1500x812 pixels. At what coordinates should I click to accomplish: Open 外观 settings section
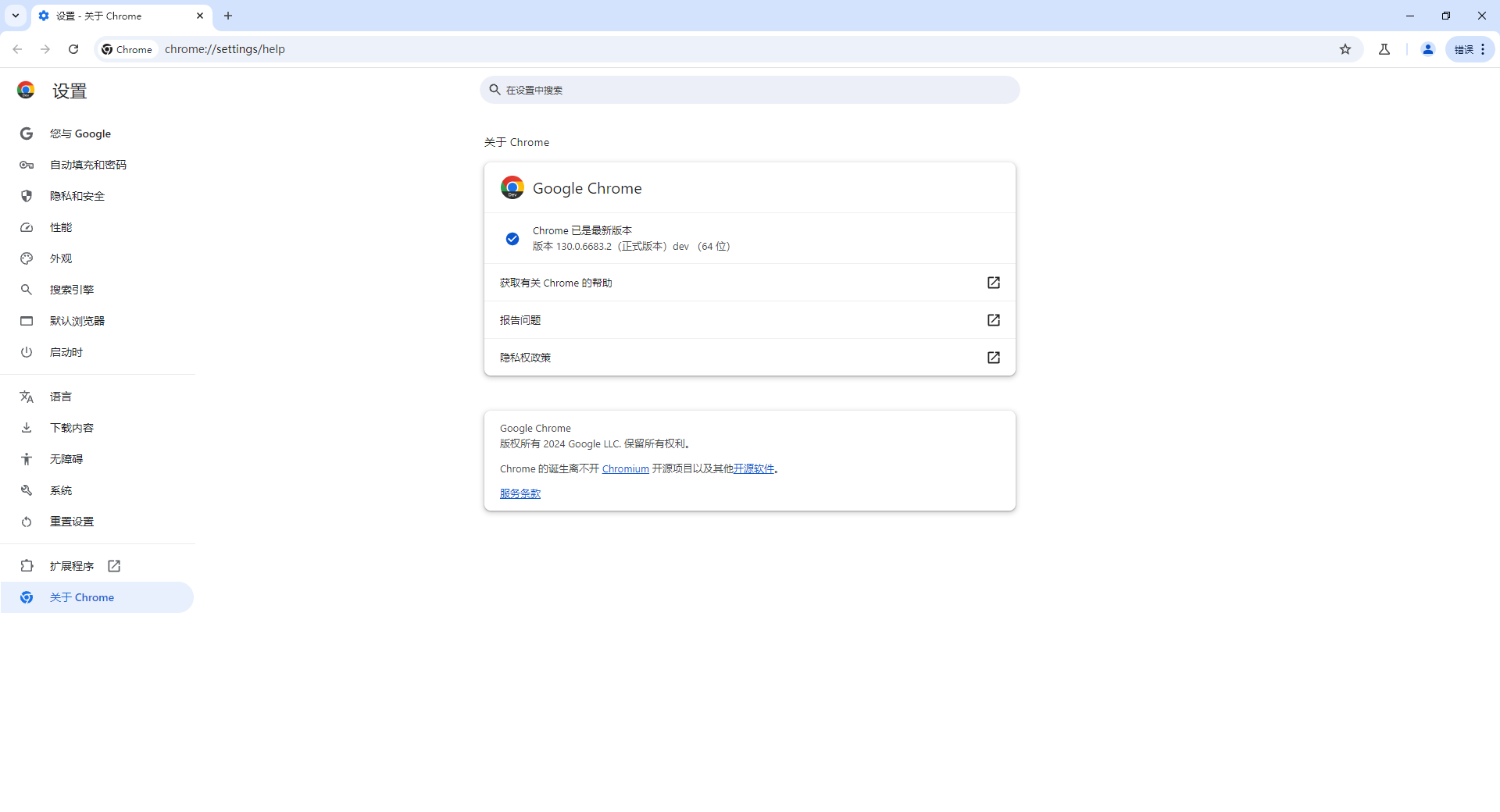tap(97, 258)
